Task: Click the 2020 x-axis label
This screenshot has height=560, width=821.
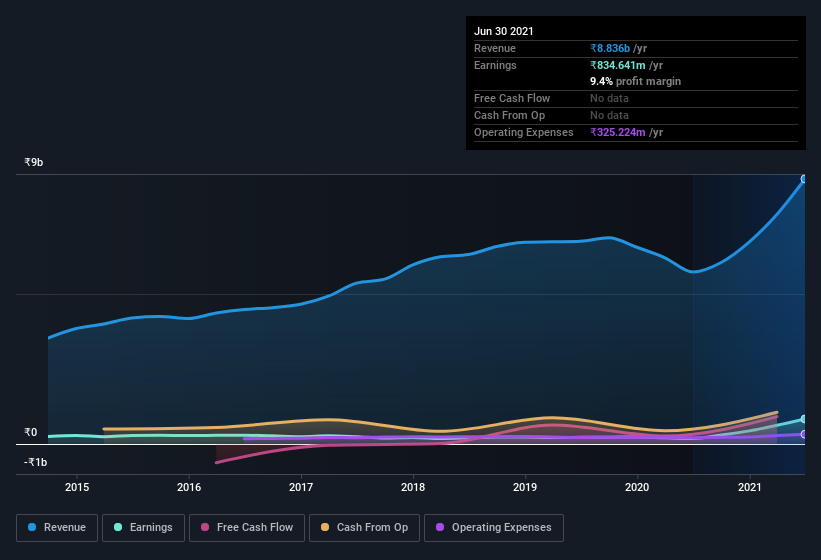Action: point(637,487)
